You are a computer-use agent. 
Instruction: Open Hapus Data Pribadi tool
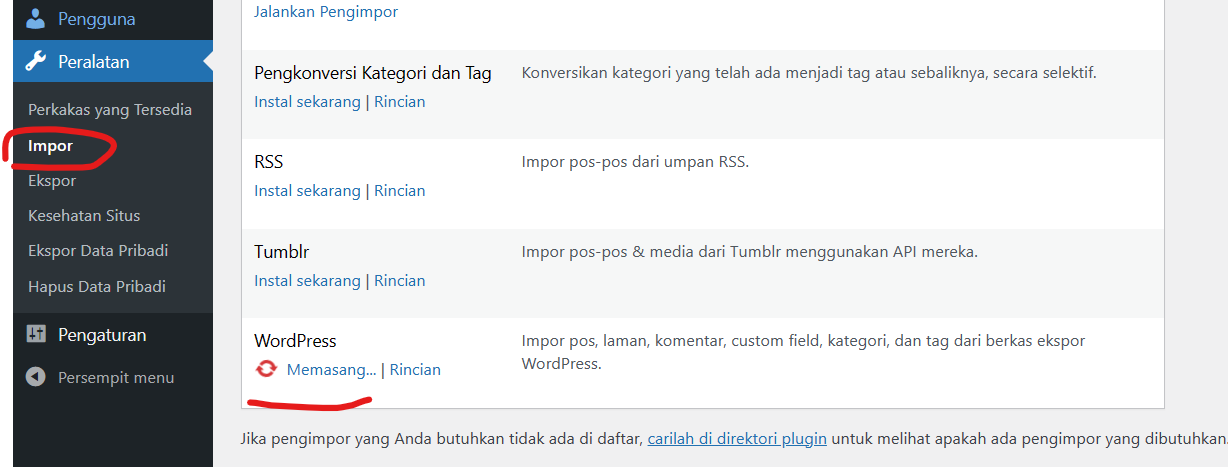coord(97,286)
